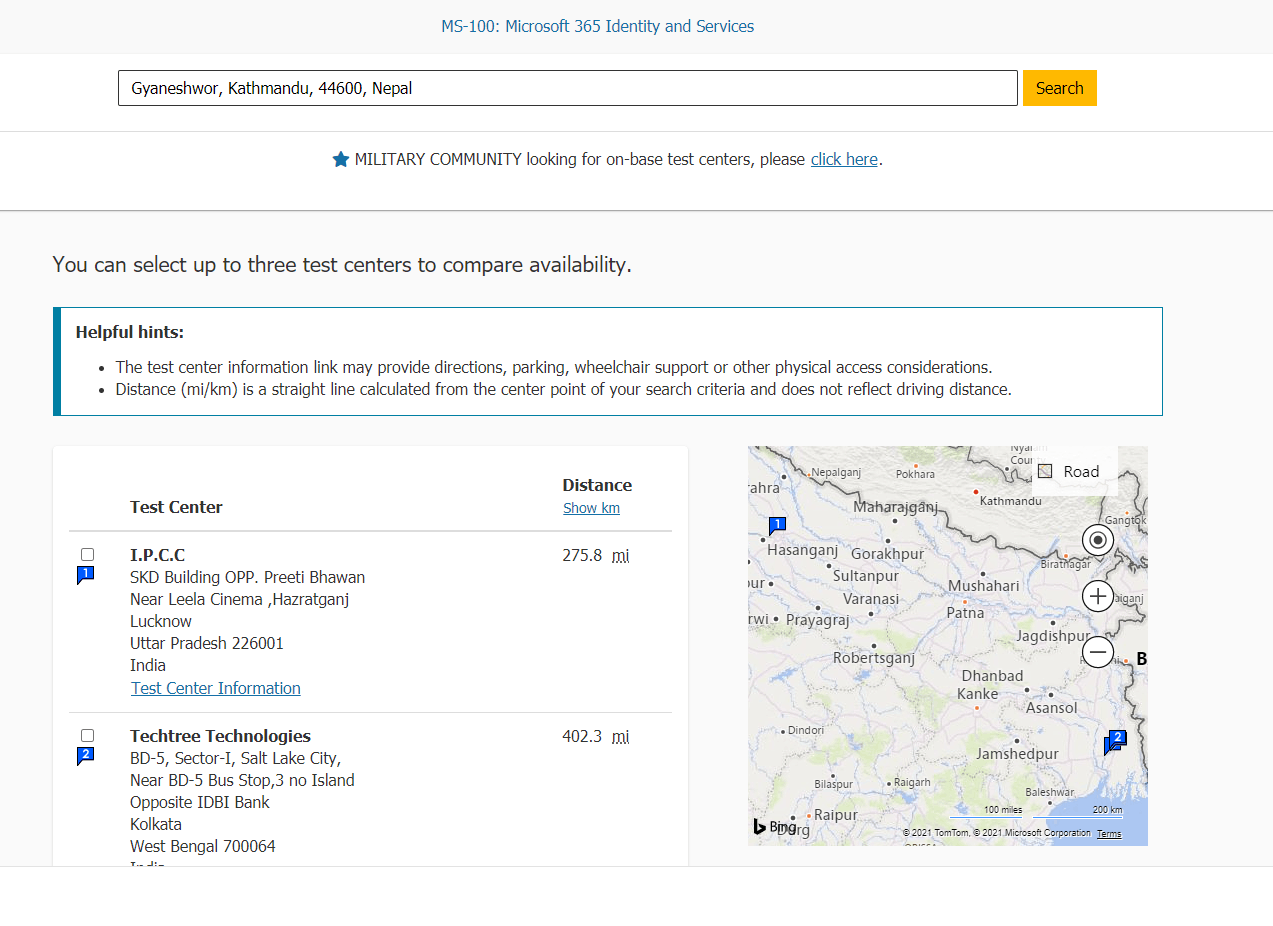Click the Techtree Technologies name
This screenshot has height=926, width=1273.
(220, 736)
